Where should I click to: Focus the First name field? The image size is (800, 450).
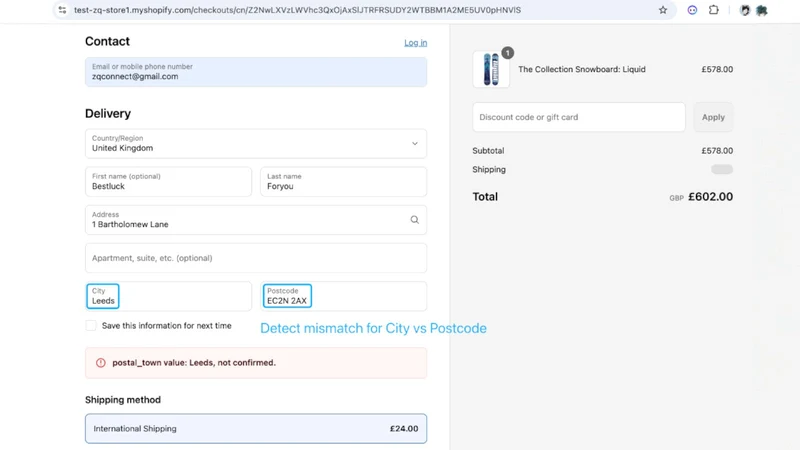click(168, 182)
